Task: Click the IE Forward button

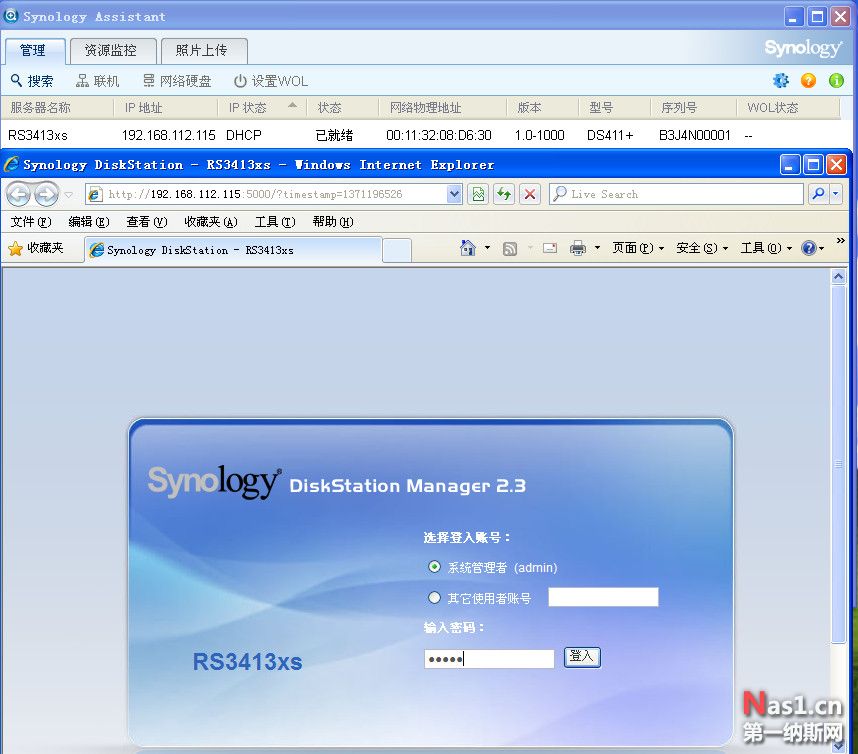Action: click(x=47, y=194)
